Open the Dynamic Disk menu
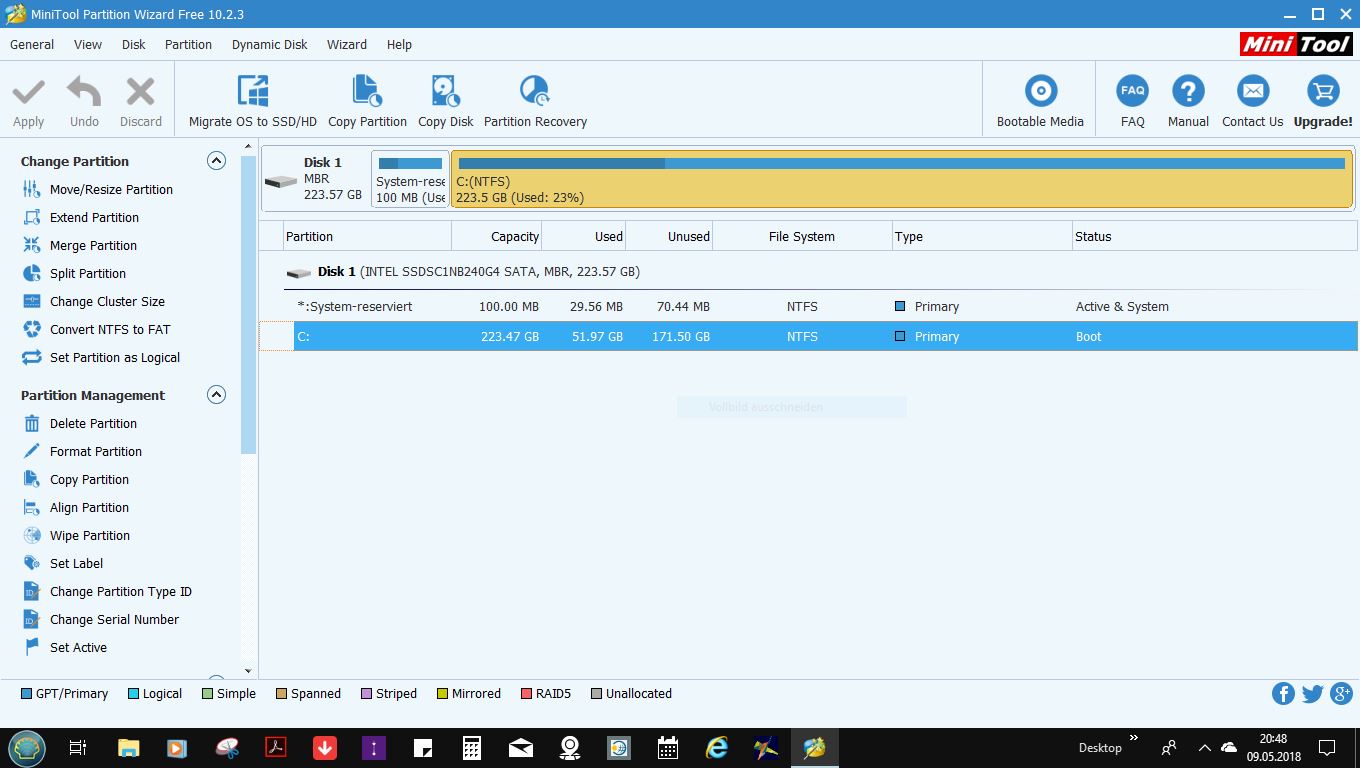Viewport: 1360px width, 768px height. tap(270, 44)
